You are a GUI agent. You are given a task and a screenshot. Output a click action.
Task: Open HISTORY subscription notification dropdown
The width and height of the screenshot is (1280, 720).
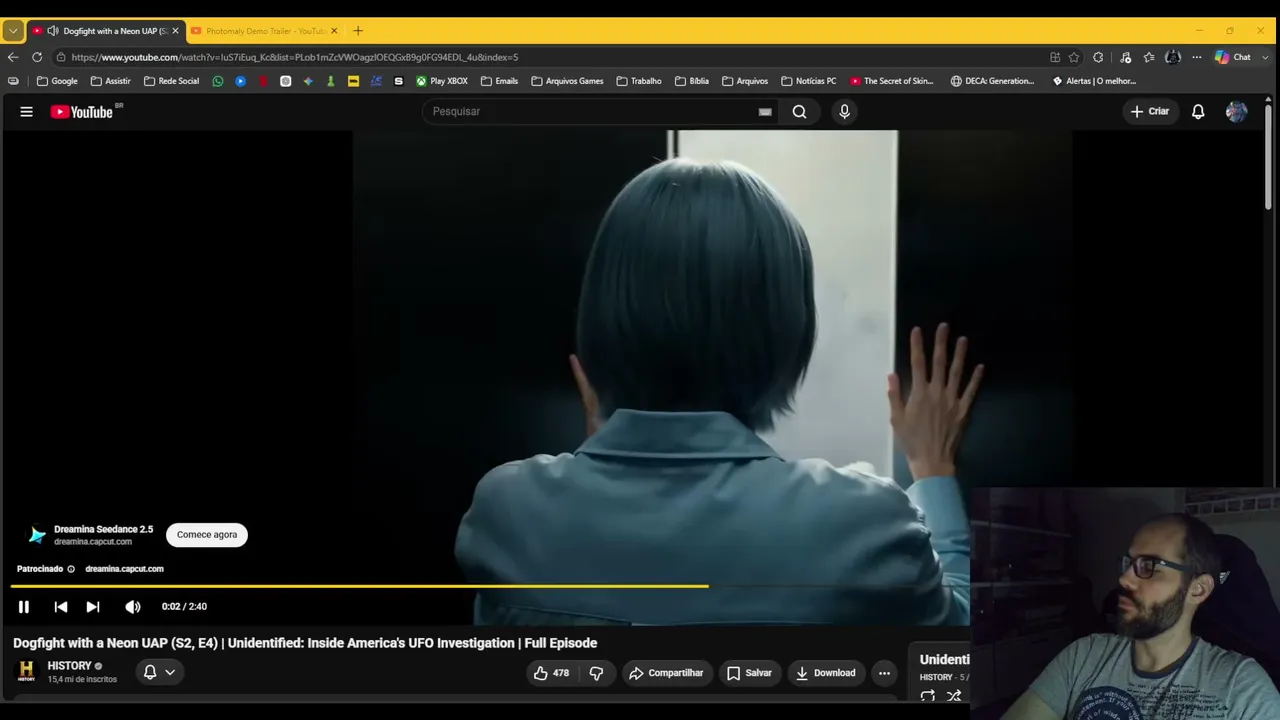point(159,672)
